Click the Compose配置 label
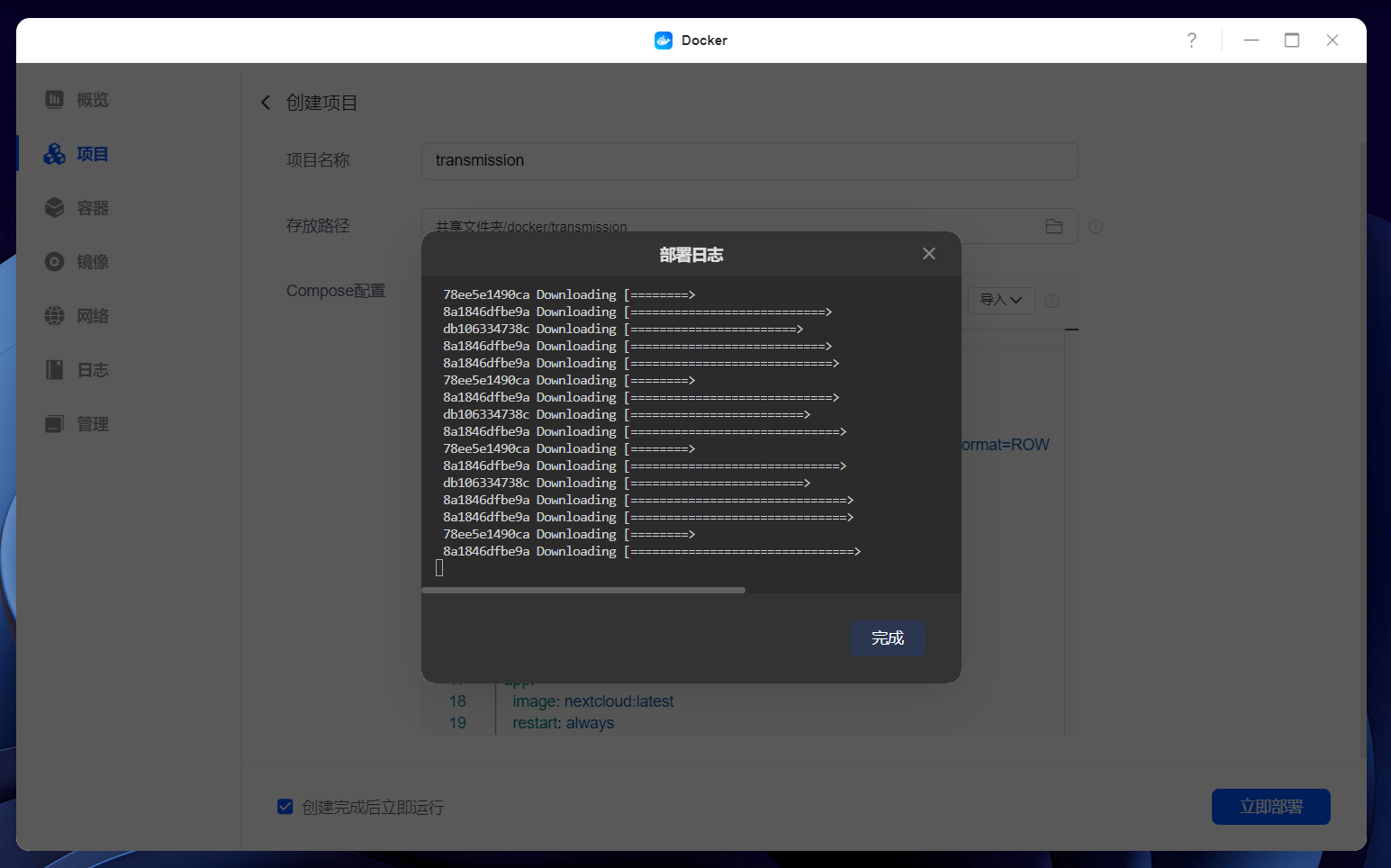 [336, 291]
